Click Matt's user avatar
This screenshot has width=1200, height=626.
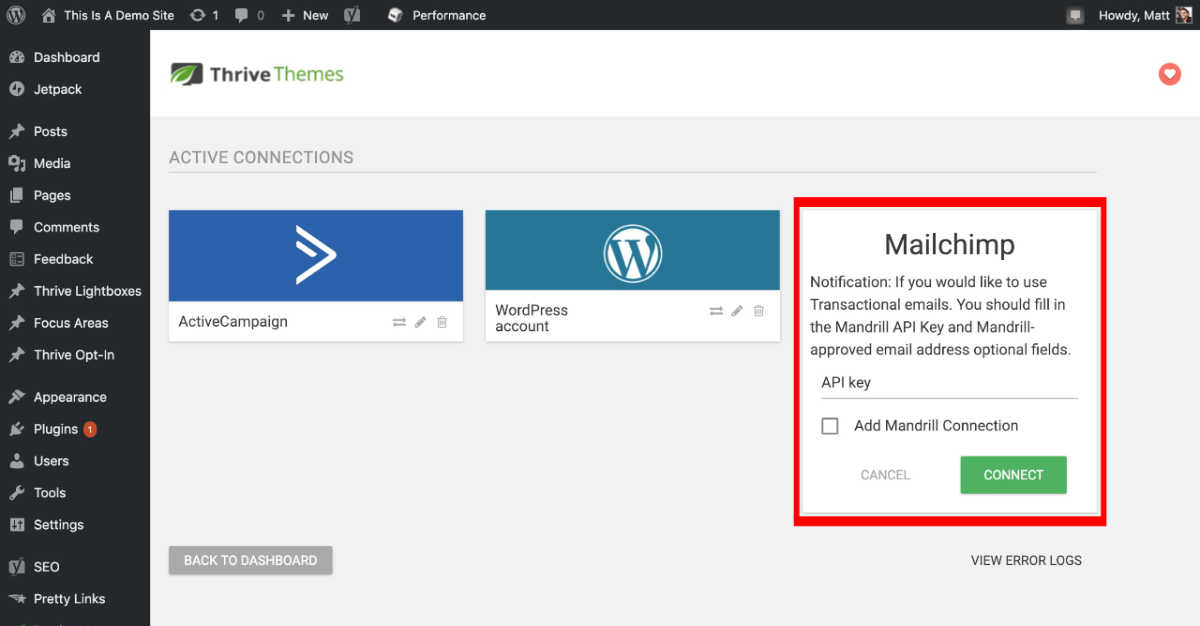tap(1184, 15)
